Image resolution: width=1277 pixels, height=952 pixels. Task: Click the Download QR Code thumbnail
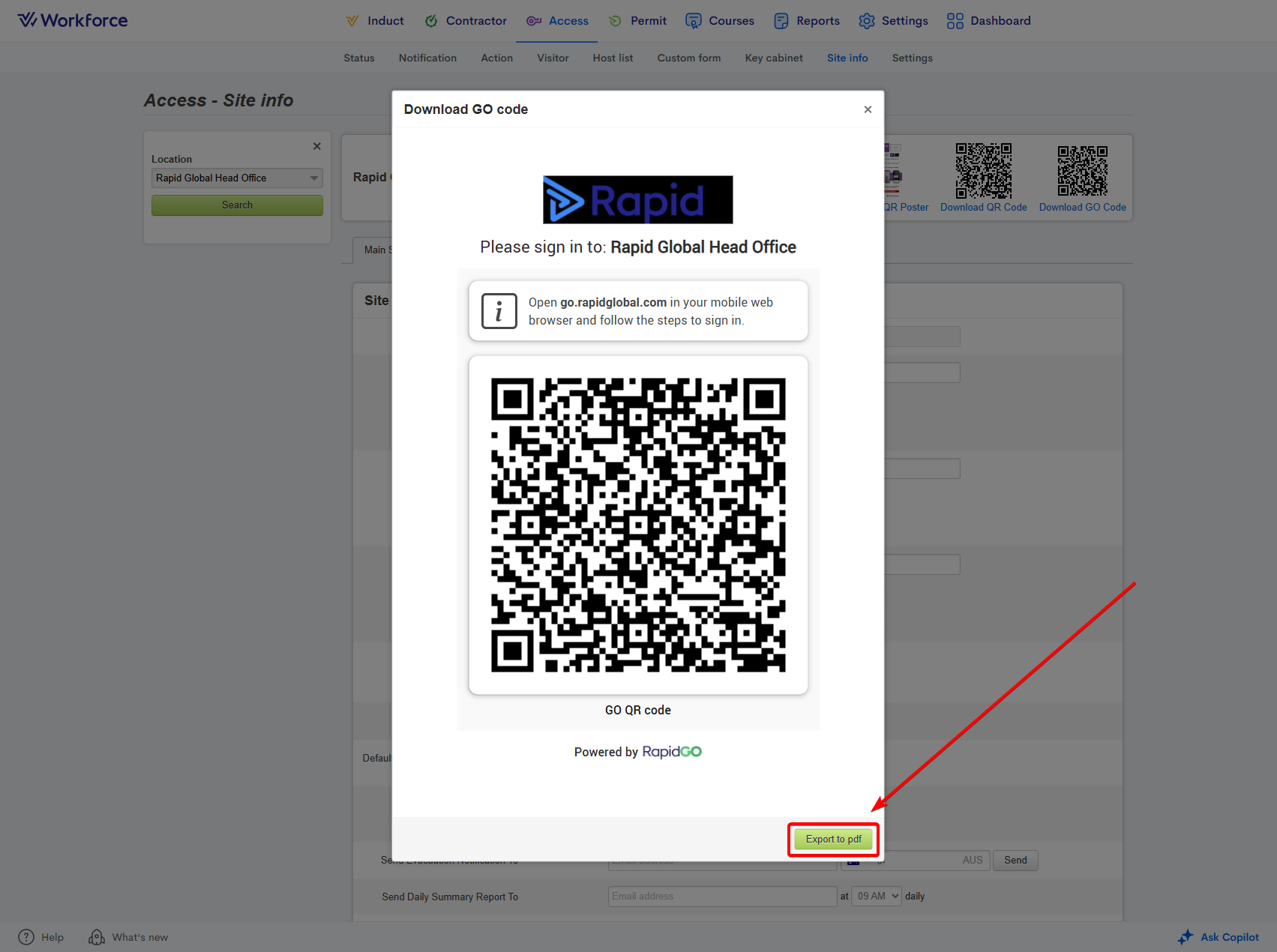coord(983,171)
